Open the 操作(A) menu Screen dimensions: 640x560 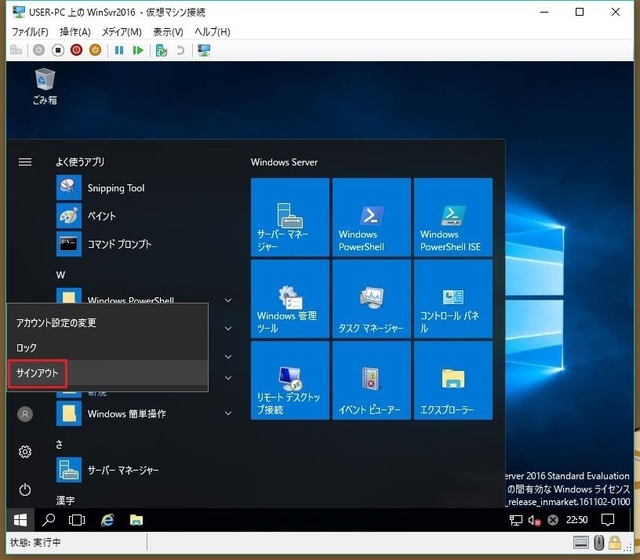75,32
